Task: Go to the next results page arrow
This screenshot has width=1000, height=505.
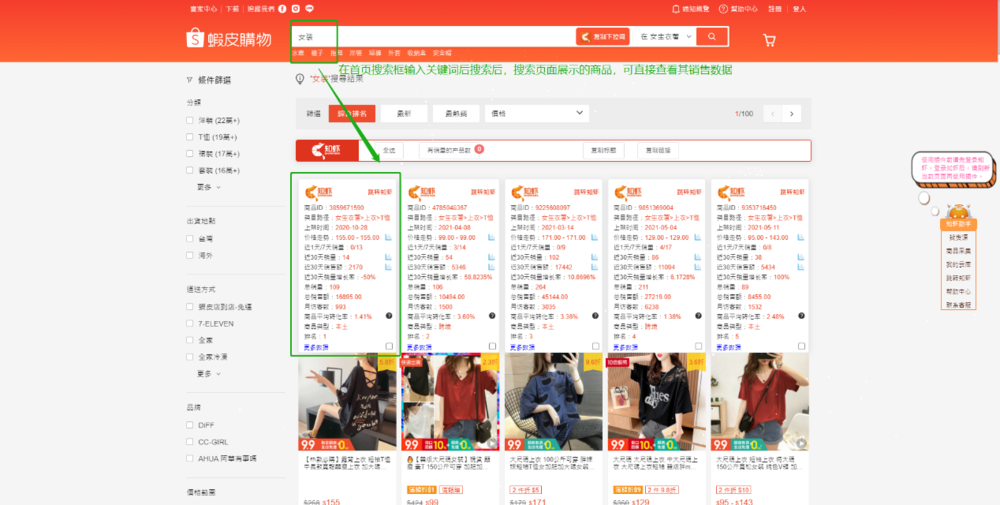Action: click(x=791, y=113)
